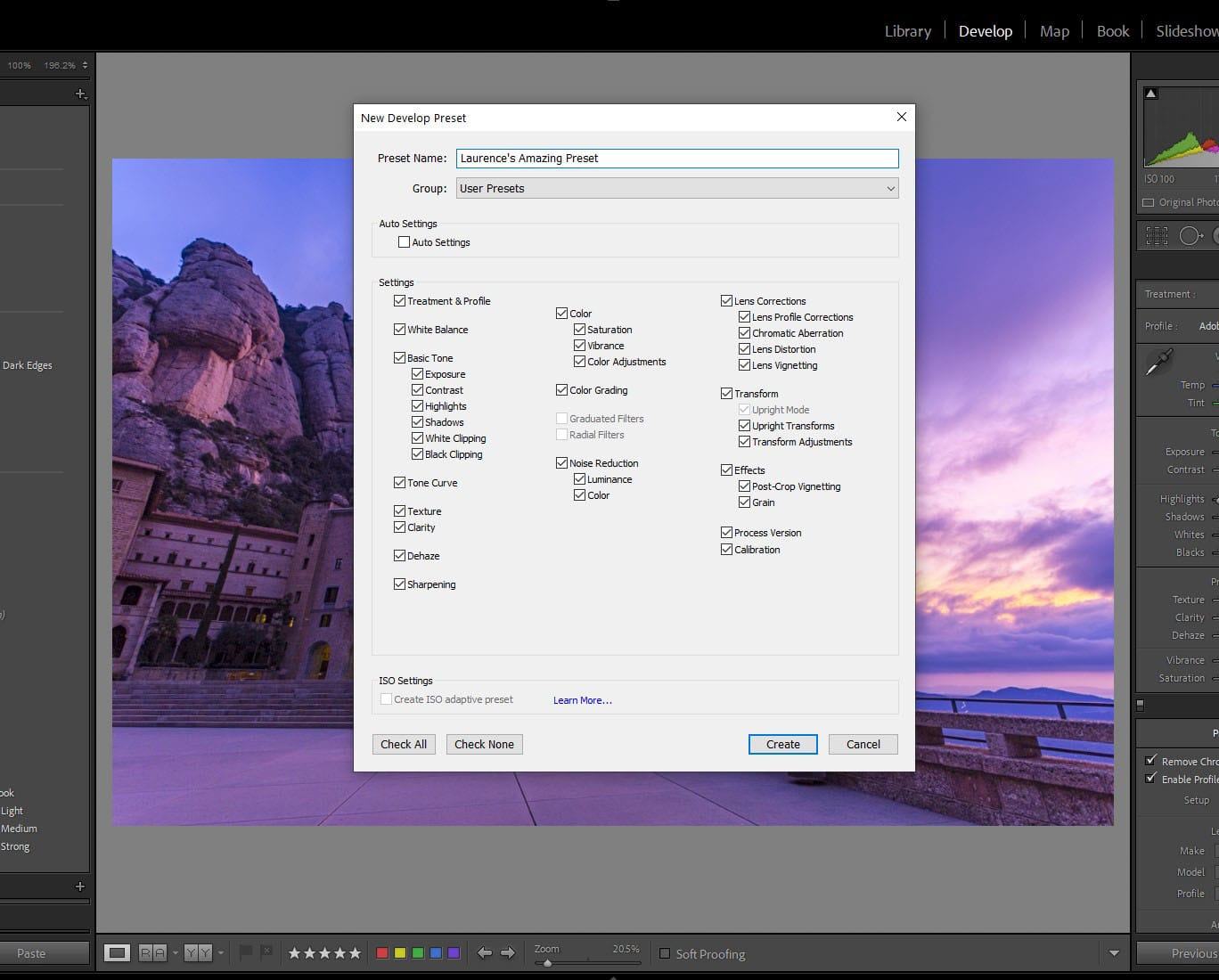Toggle the shadow clipping indicator on the histogram
Image resolution: width=1219 pixels, height=980 pixels.
click(x=1151, y=93)
